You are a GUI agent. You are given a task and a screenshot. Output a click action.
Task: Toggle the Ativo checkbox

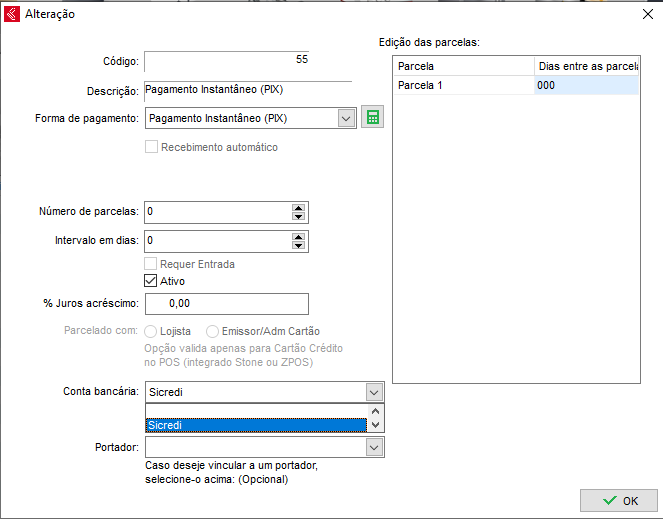click(152, 281)
